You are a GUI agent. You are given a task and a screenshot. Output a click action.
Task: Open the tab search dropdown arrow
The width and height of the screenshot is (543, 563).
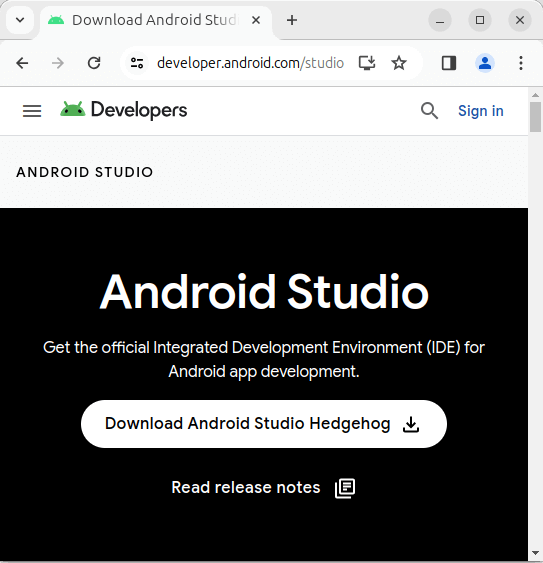(x=20, y=20)
